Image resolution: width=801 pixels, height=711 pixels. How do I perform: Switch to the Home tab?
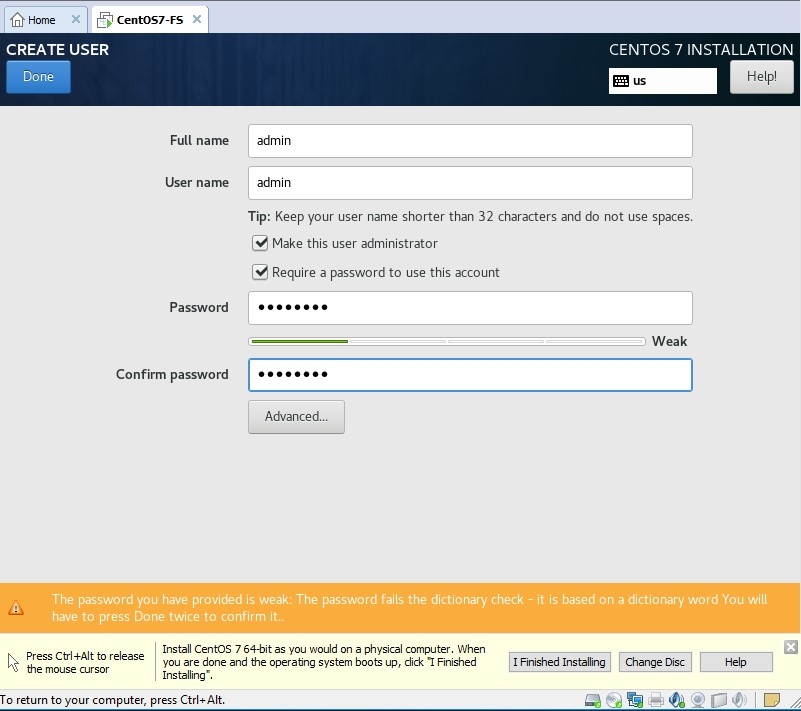pyautogui.click(x=34, y=20)
